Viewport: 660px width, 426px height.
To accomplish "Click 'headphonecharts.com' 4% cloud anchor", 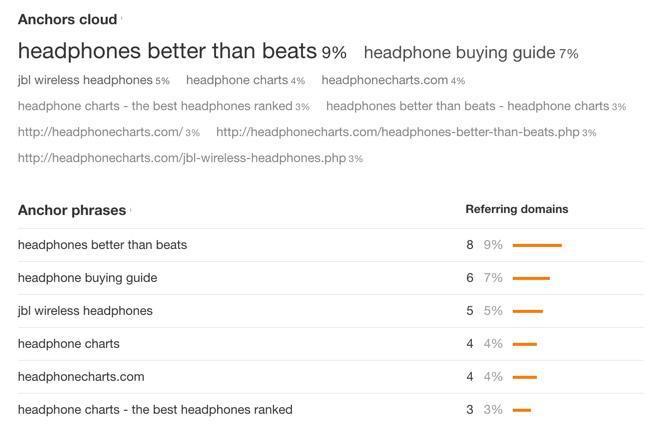I will click(384, 80).
